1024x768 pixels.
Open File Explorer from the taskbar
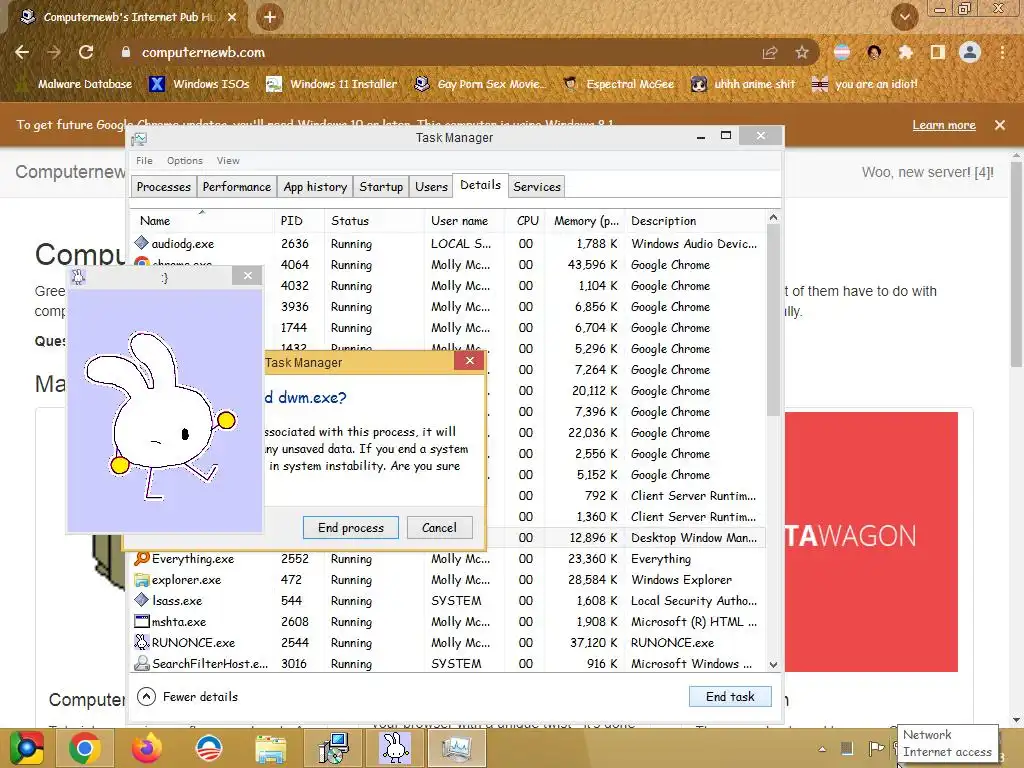click(270, 748)
